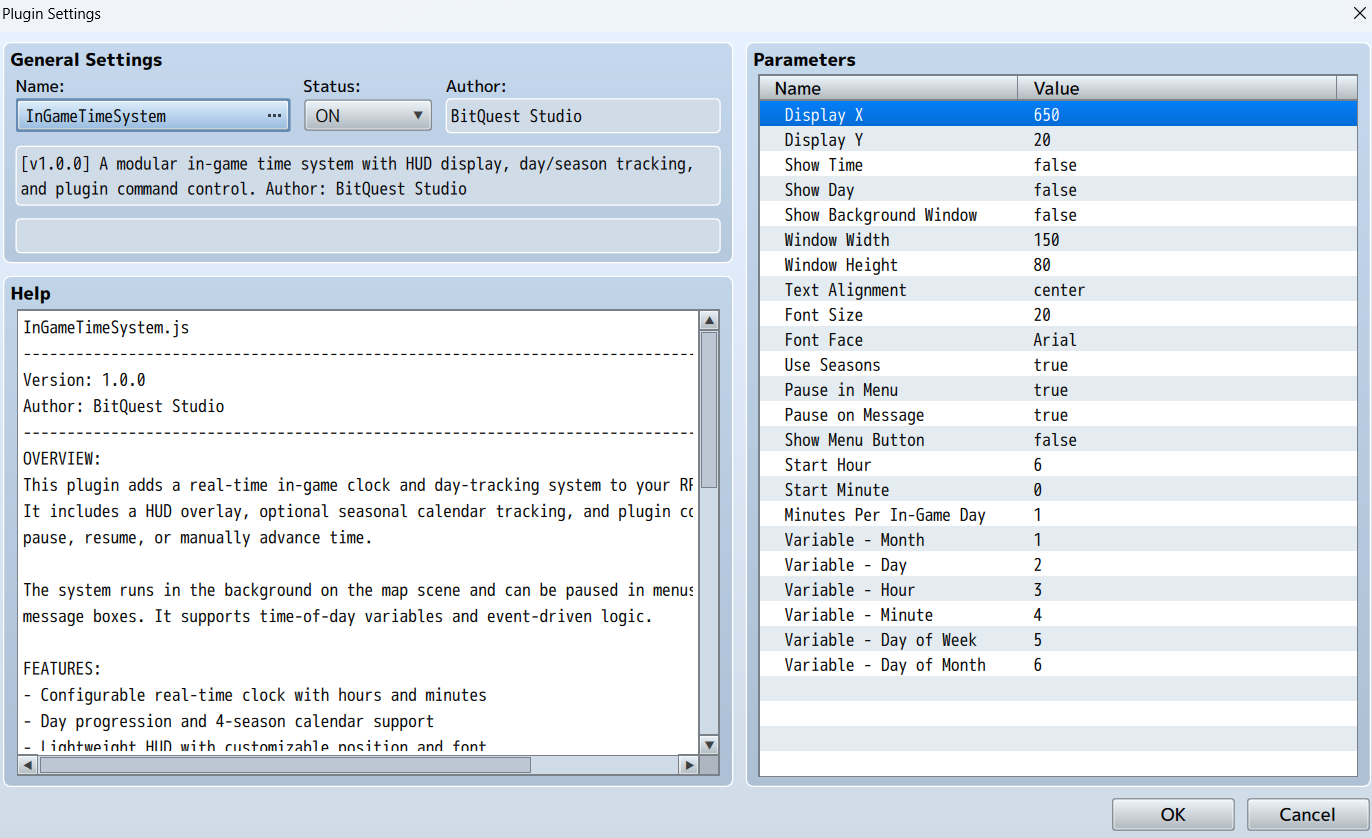
Task: Select the Show Day parameter
Action: tap(1058, 190)
